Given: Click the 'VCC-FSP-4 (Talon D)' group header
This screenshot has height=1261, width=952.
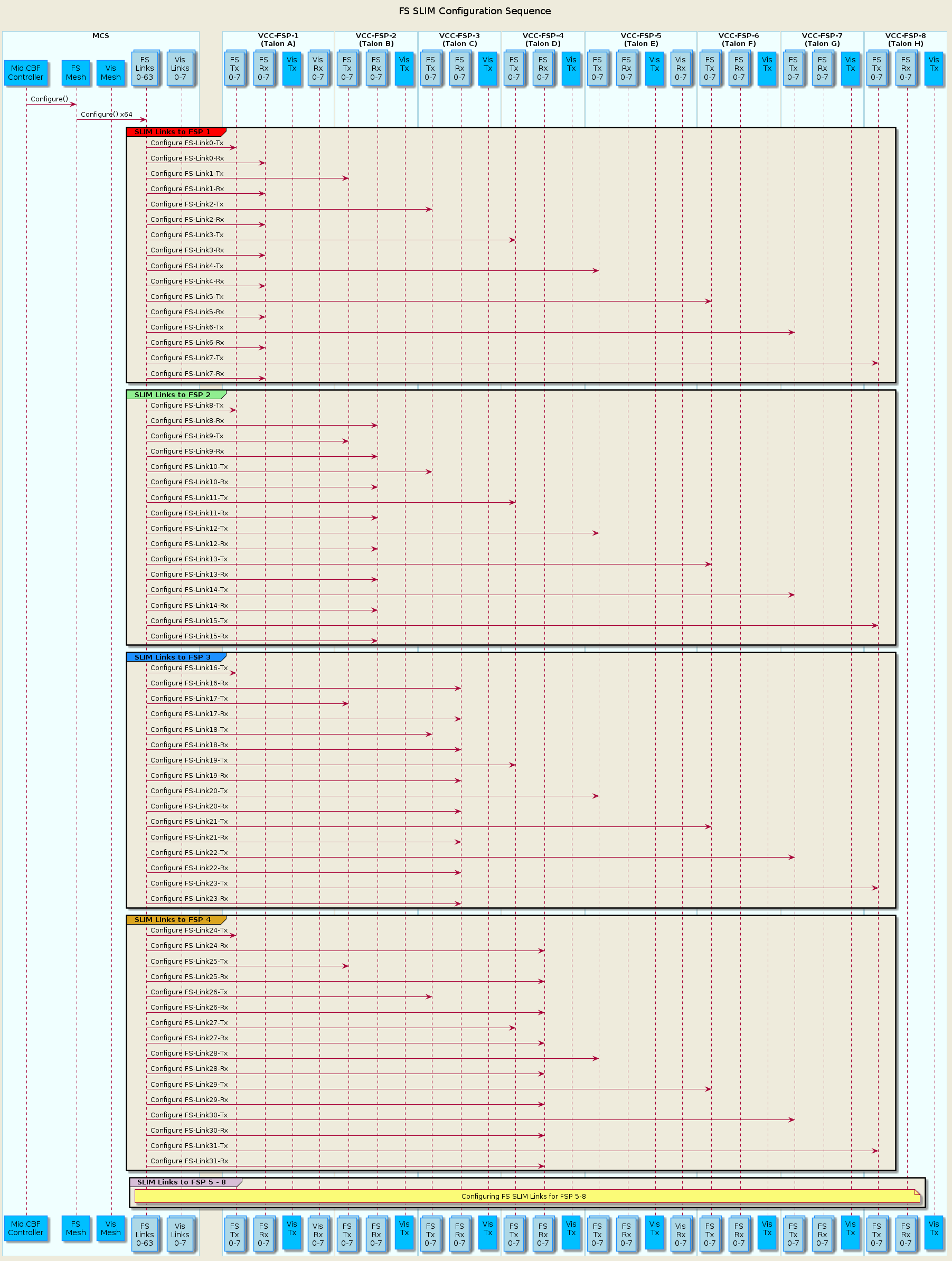Looking at the screenshot, I should tap(543, 39).
